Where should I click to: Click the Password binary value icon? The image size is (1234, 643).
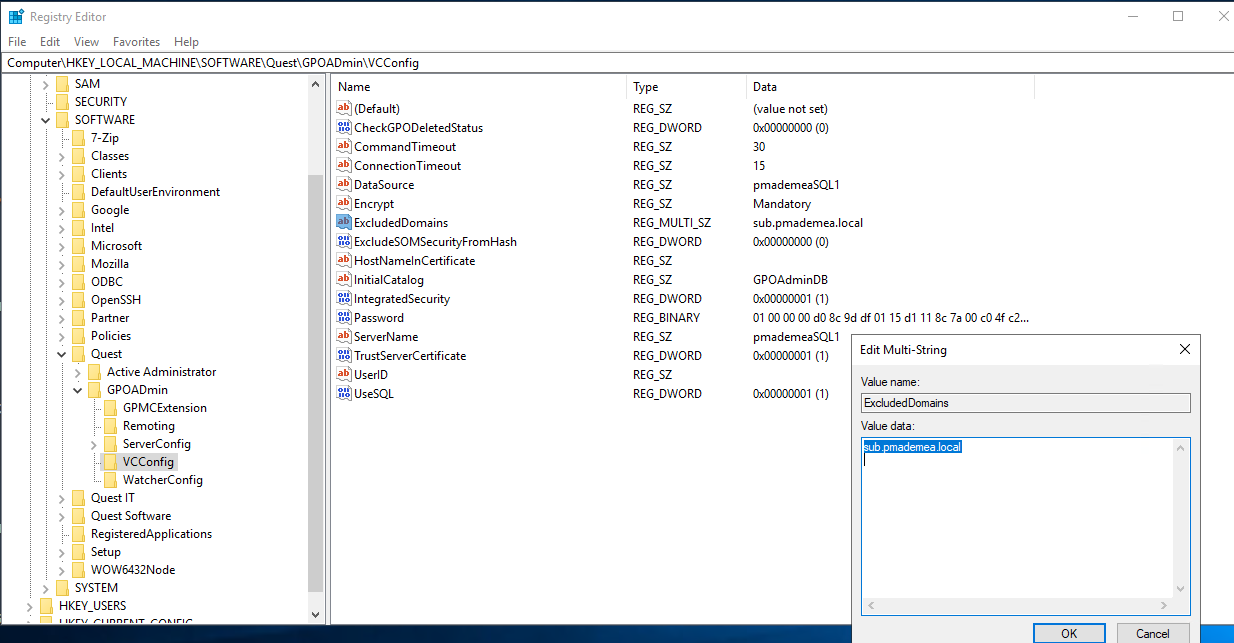[344, 318]
